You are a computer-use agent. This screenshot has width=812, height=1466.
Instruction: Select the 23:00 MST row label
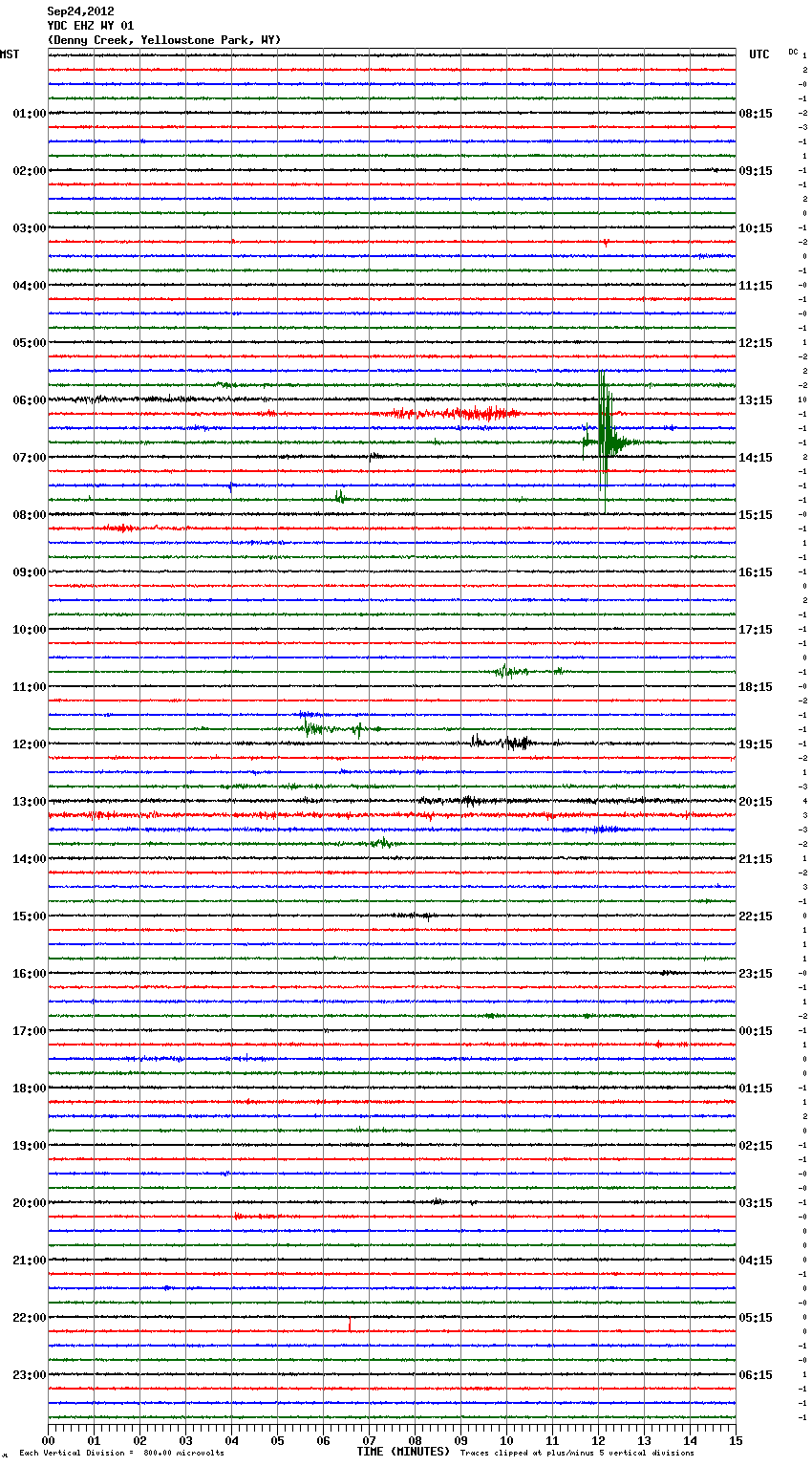click(30, 1375)
